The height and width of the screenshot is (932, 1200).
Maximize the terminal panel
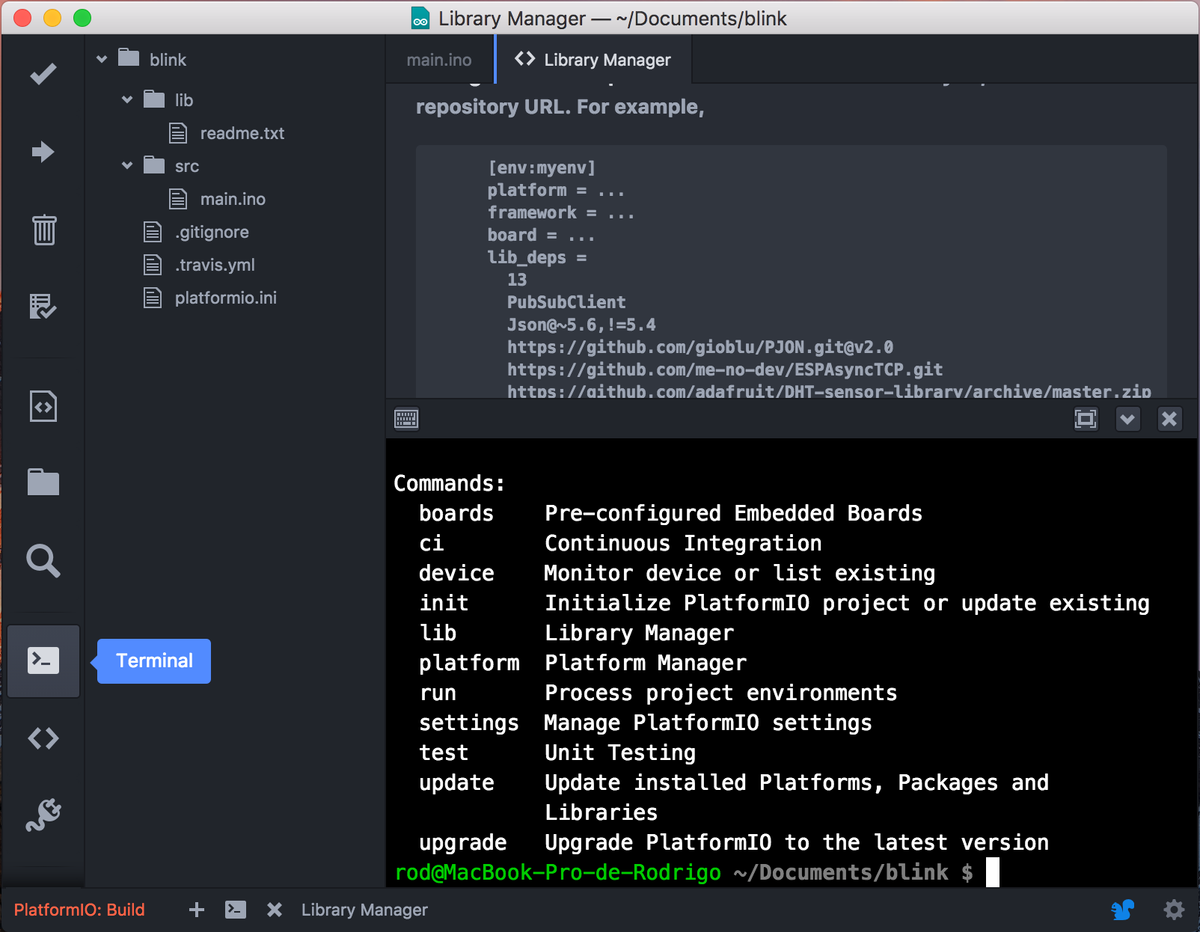[x=1086, y=419]
